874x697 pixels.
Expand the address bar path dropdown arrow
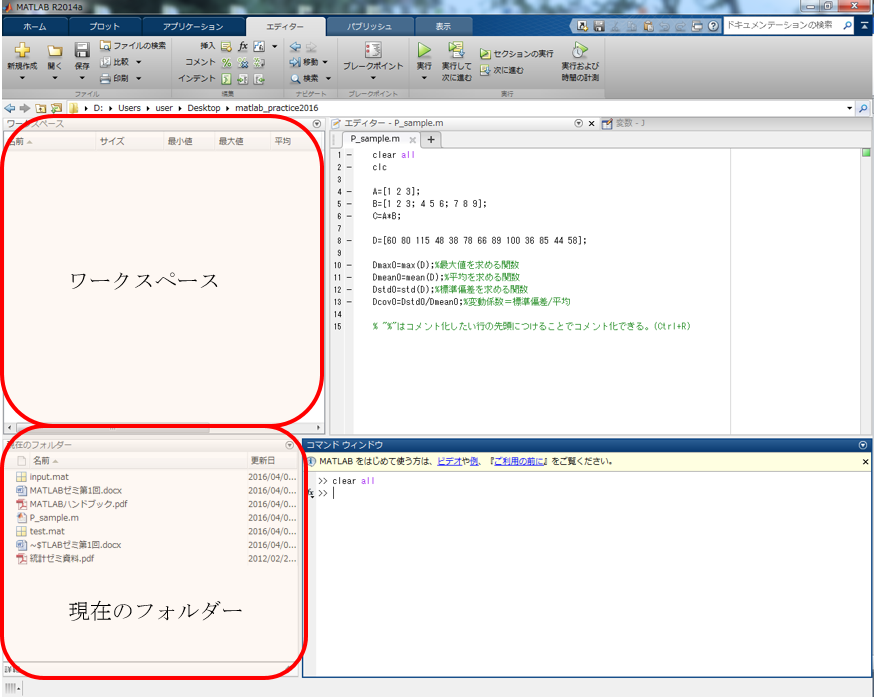[850, 107]
